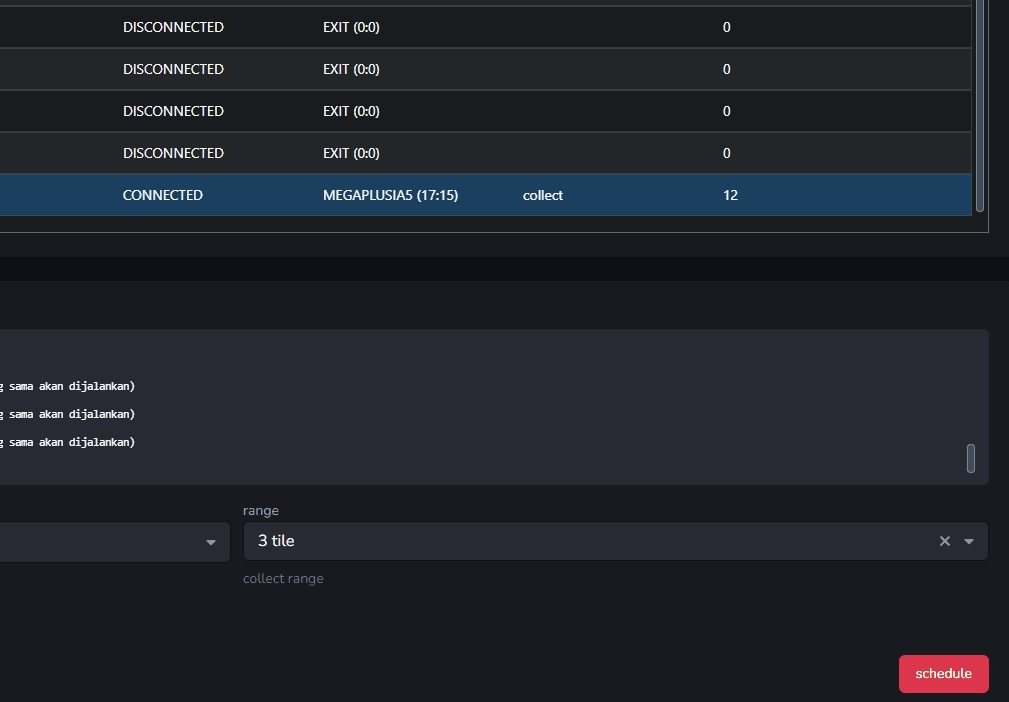Screen dimensions: 1009x702
Task: Click the 'collect' status cell
Action: click(x=543, y=195)
